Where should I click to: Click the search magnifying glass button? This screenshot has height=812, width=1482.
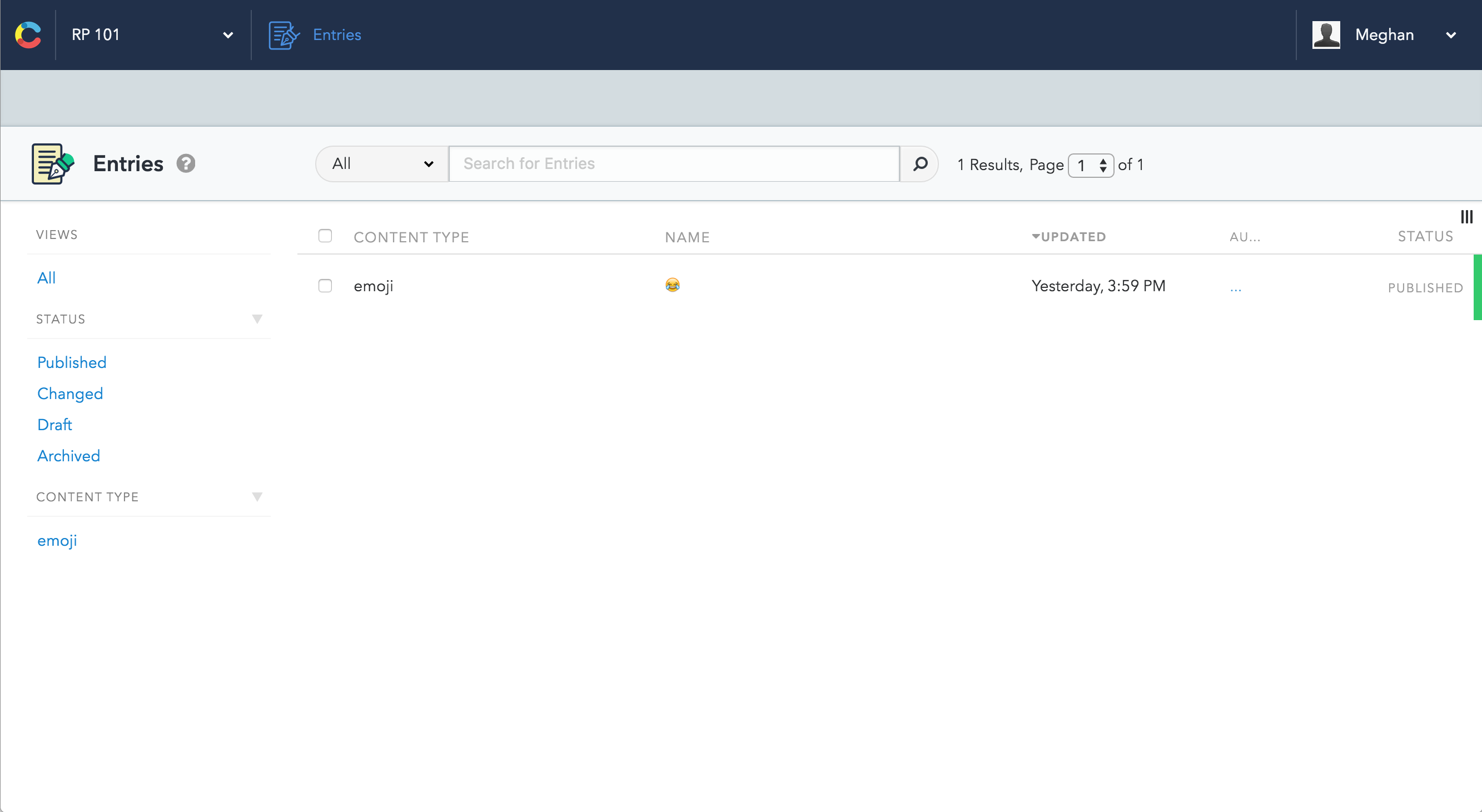click(920, 164)
